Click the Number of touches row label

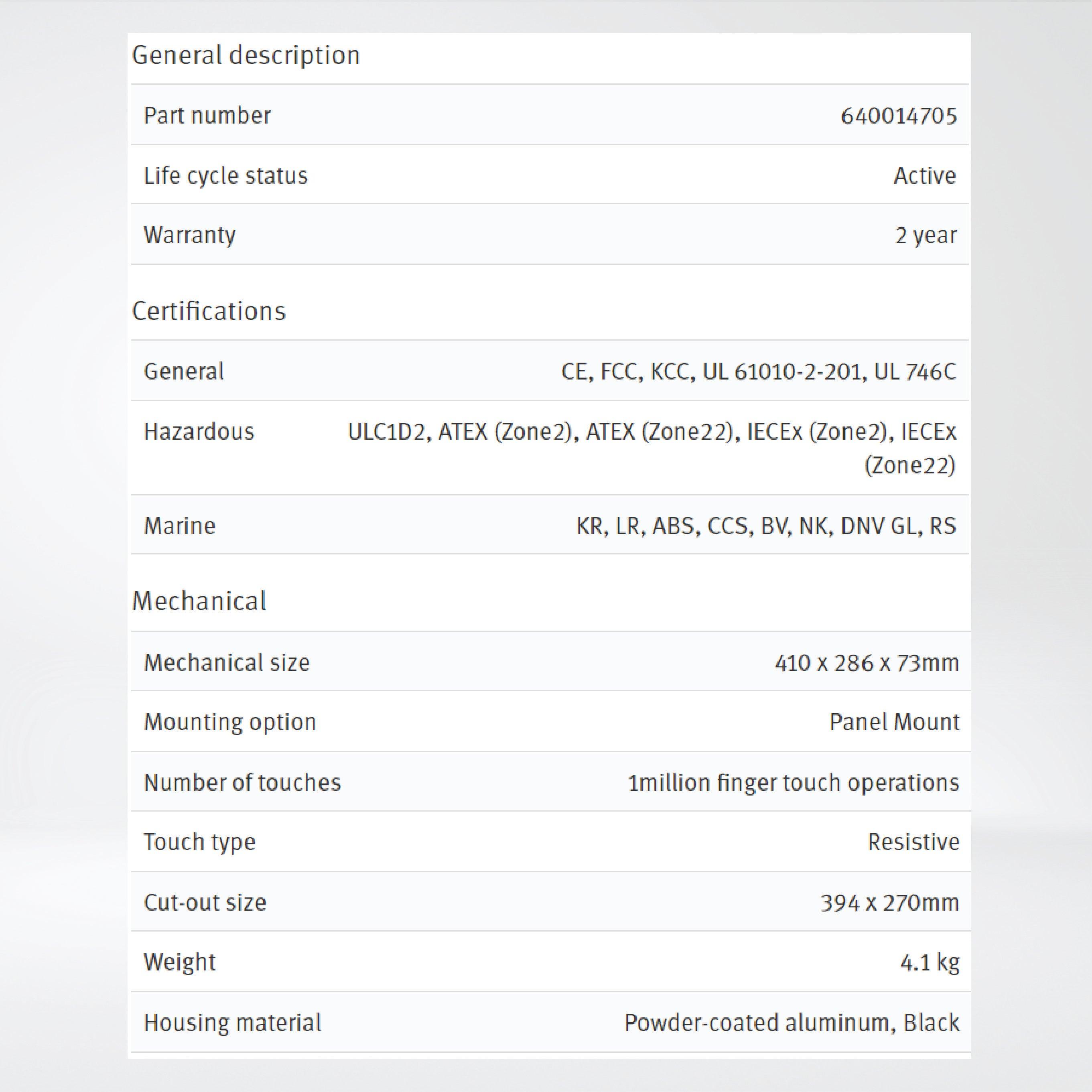242,783
